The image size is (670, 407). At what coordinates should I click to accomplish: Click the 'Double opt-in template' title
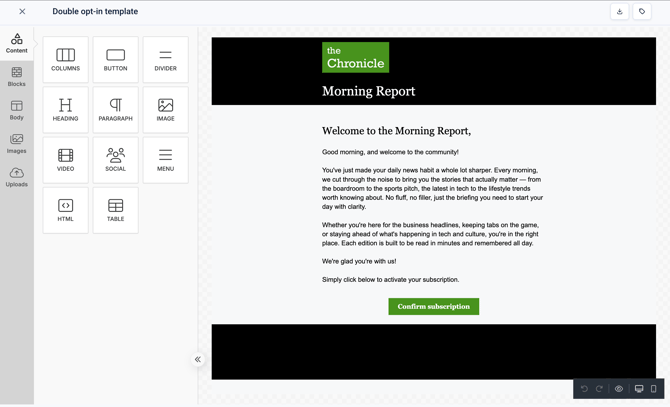[95, 12]
